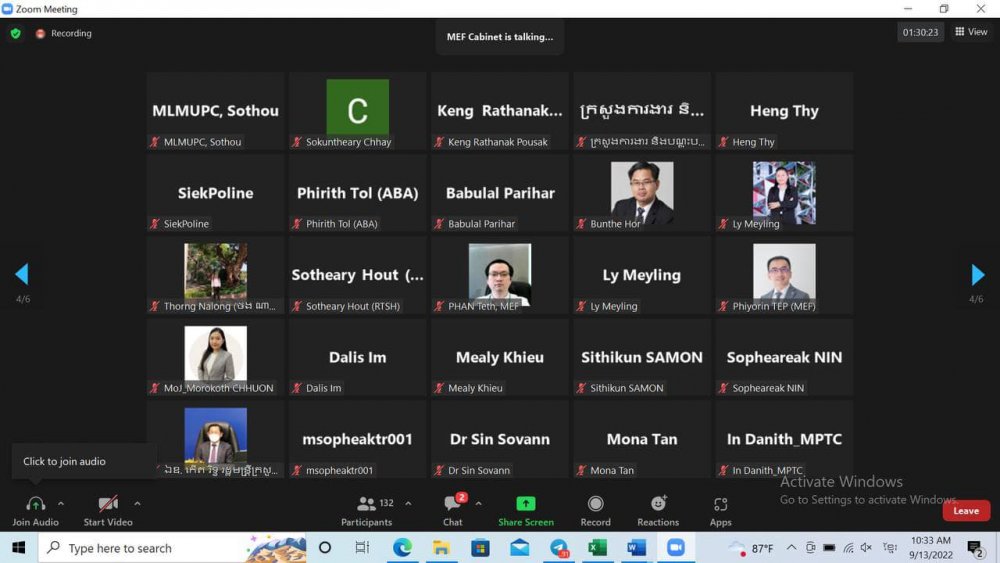Open audio options arrow beside Join Audio

(x=61, y=504)
